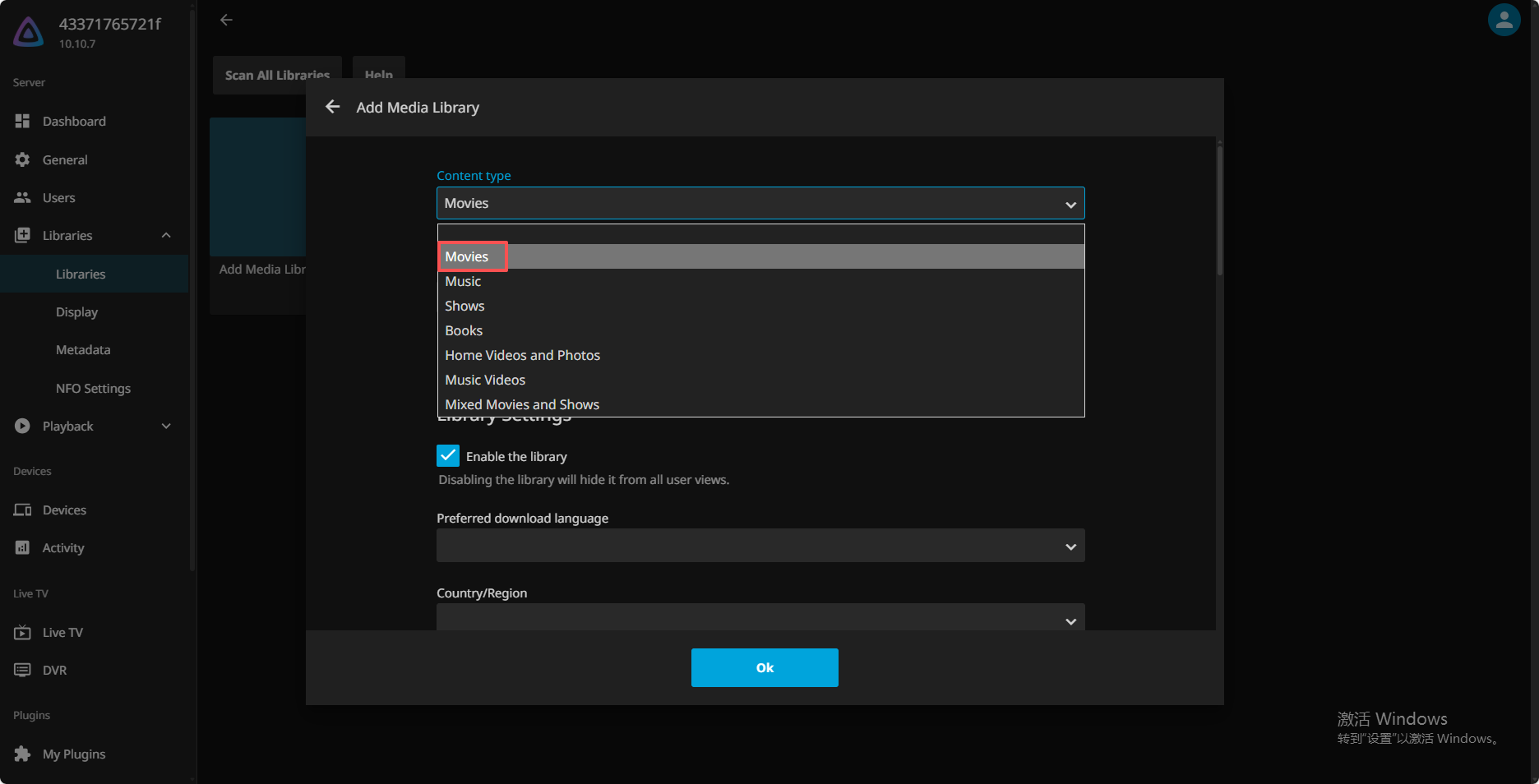Viewport: 1539px width, 784px height.
Task: Click the Playback play-circle icon
Action: pos(22,426)
